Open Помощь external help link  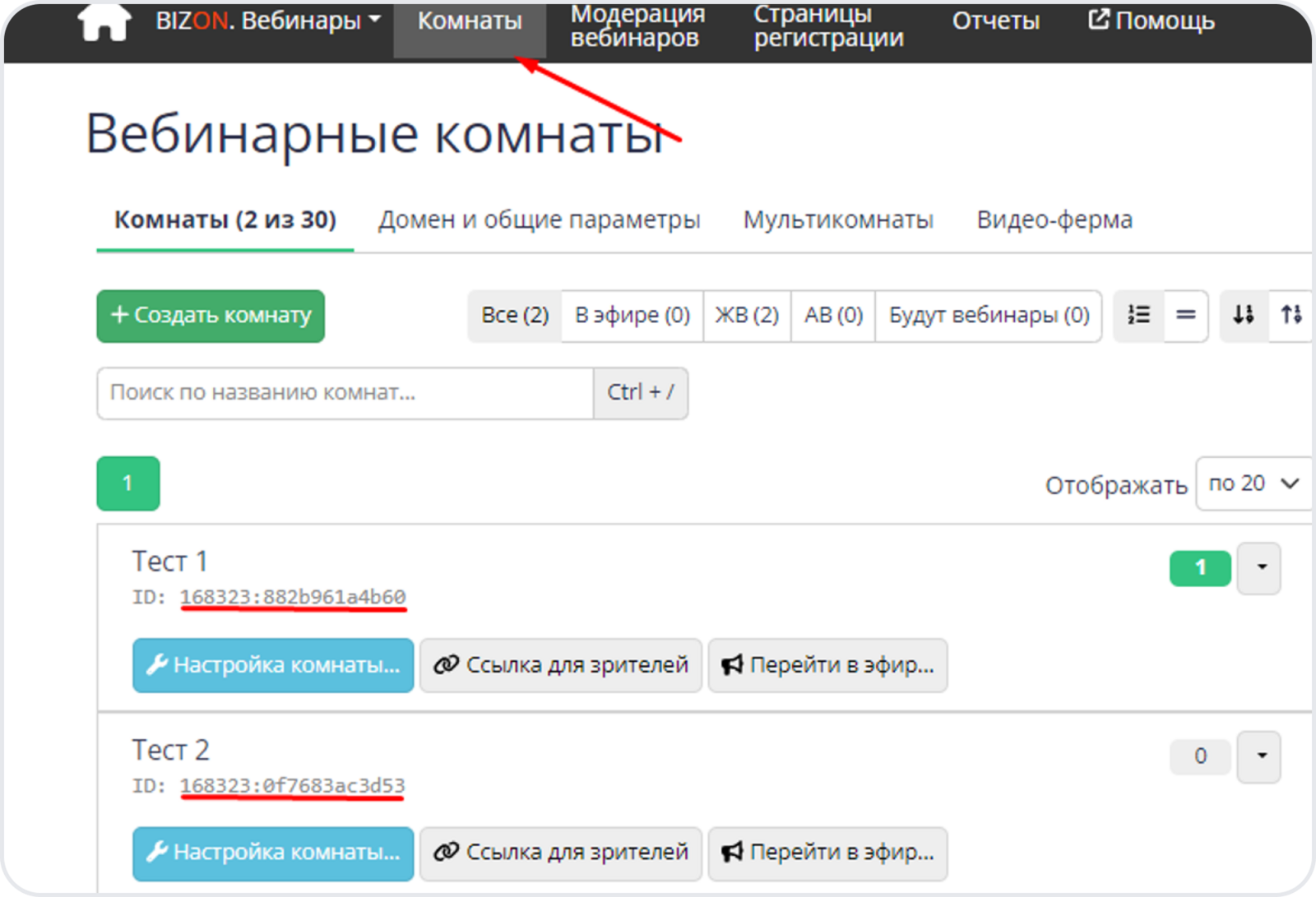pyautogui.click(x=1151, y=21)
